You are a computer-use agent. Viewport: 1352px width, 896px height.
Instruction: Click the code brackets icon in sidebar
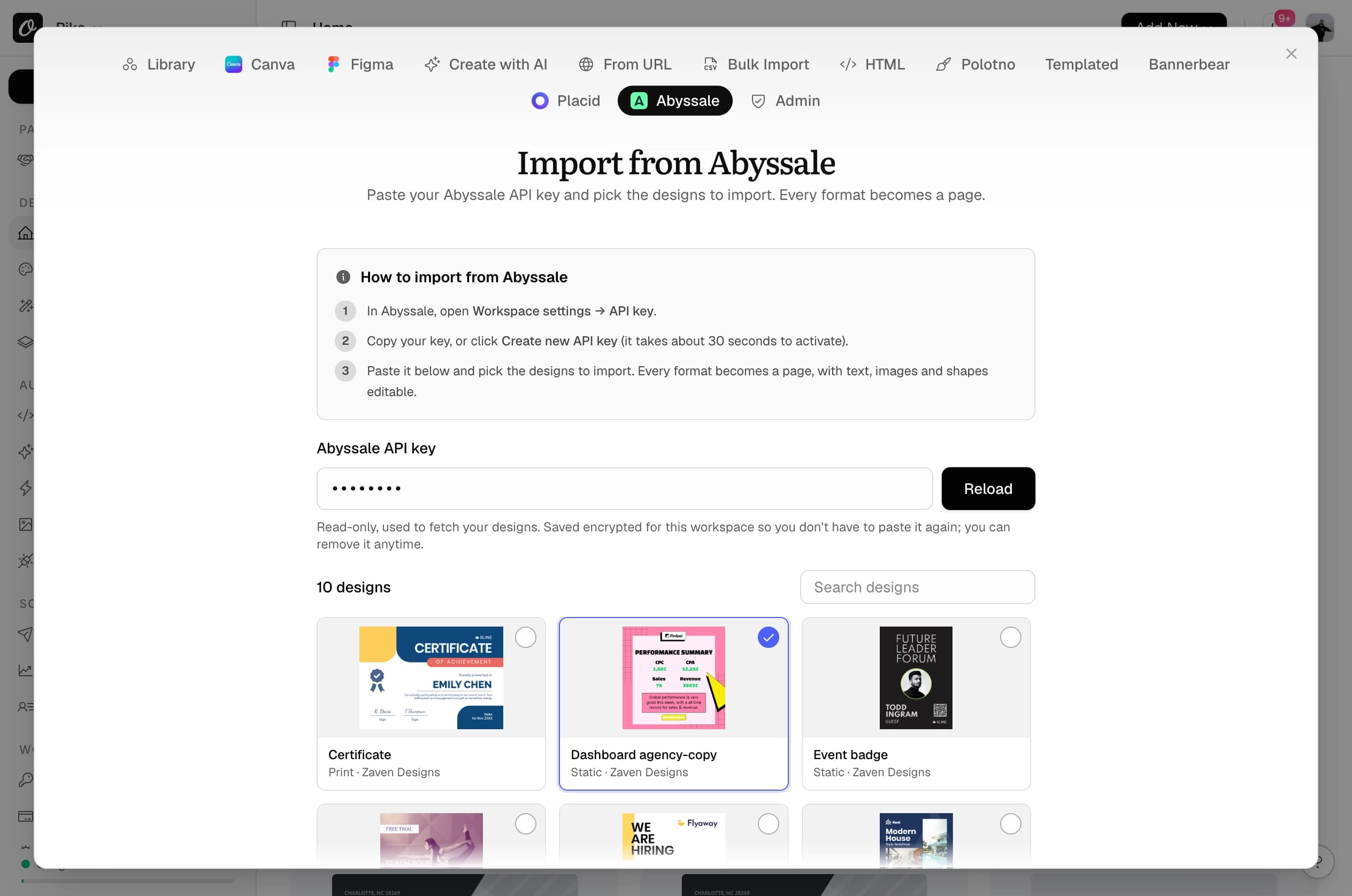[25, 415]
